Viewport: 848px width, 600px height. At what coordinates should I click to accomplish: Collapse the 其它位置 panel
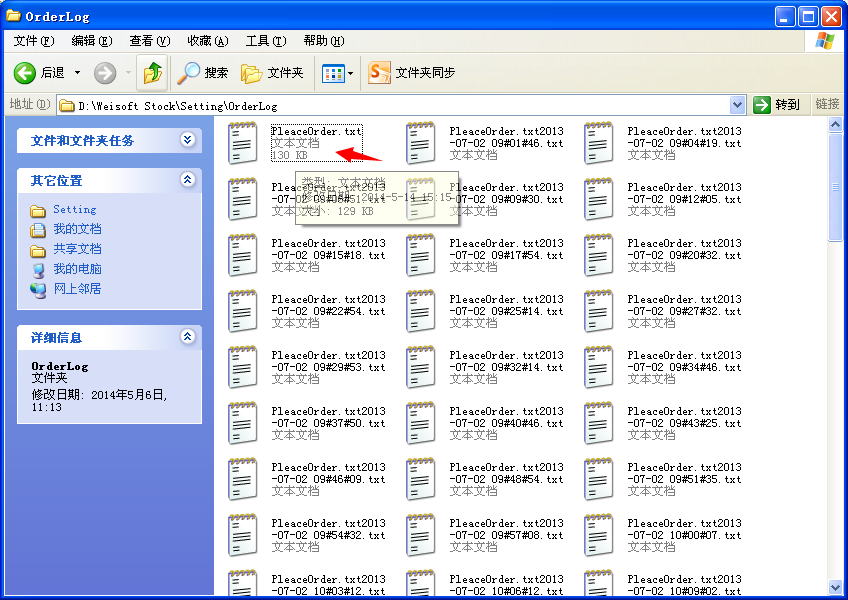(x=187, y=180)
